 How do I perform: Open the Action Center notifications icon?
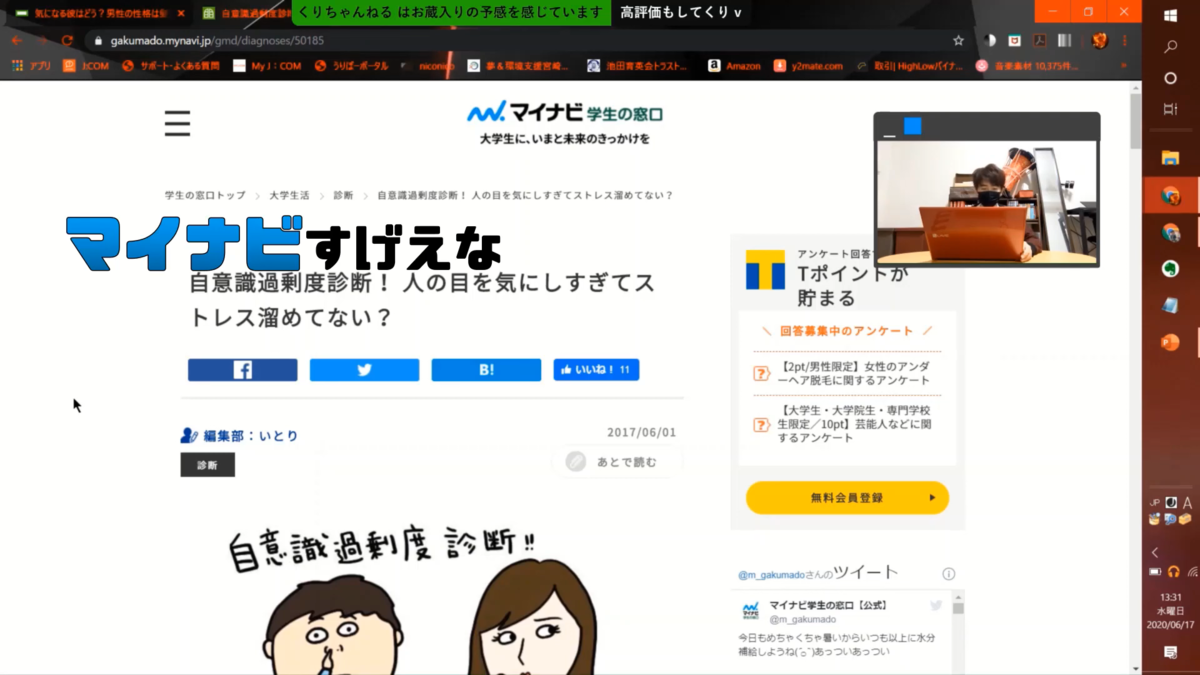click(x=1170, y=652)
